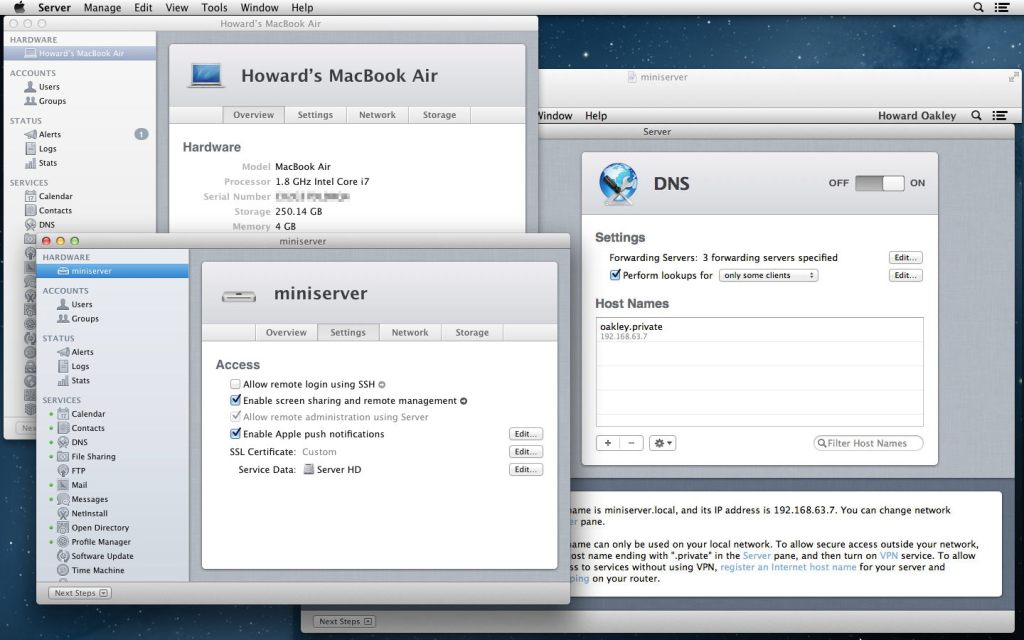This screenshot has width=1024, height=640.
Task: Toggle the DNS service OFF/ON switch
Action: pyautogui.click(x=879, y=183)
